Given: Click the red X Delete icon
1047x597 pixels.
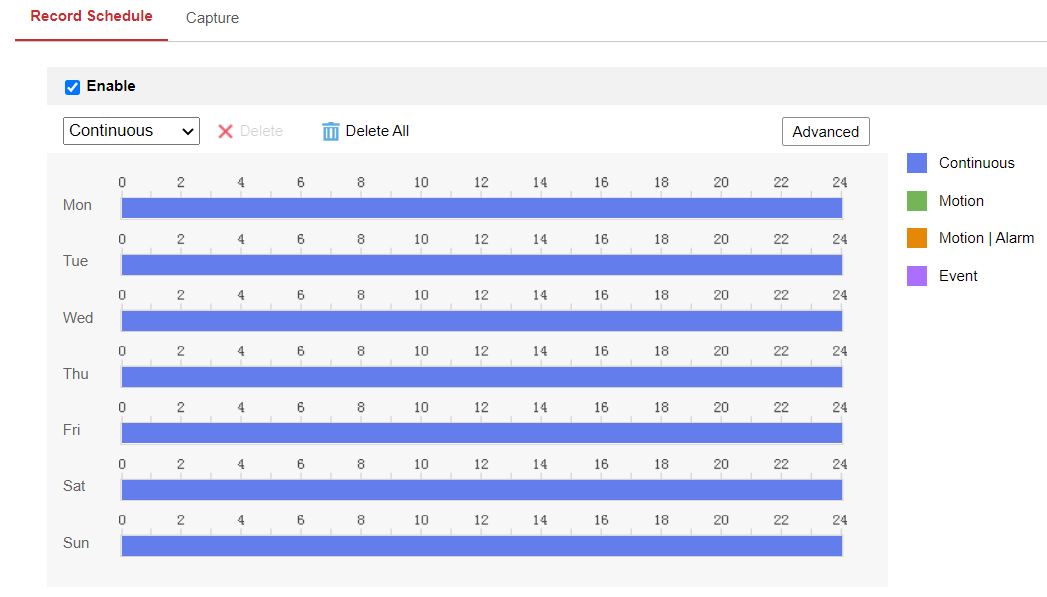Looking at the screenshot, I should (x=226, y=131).
